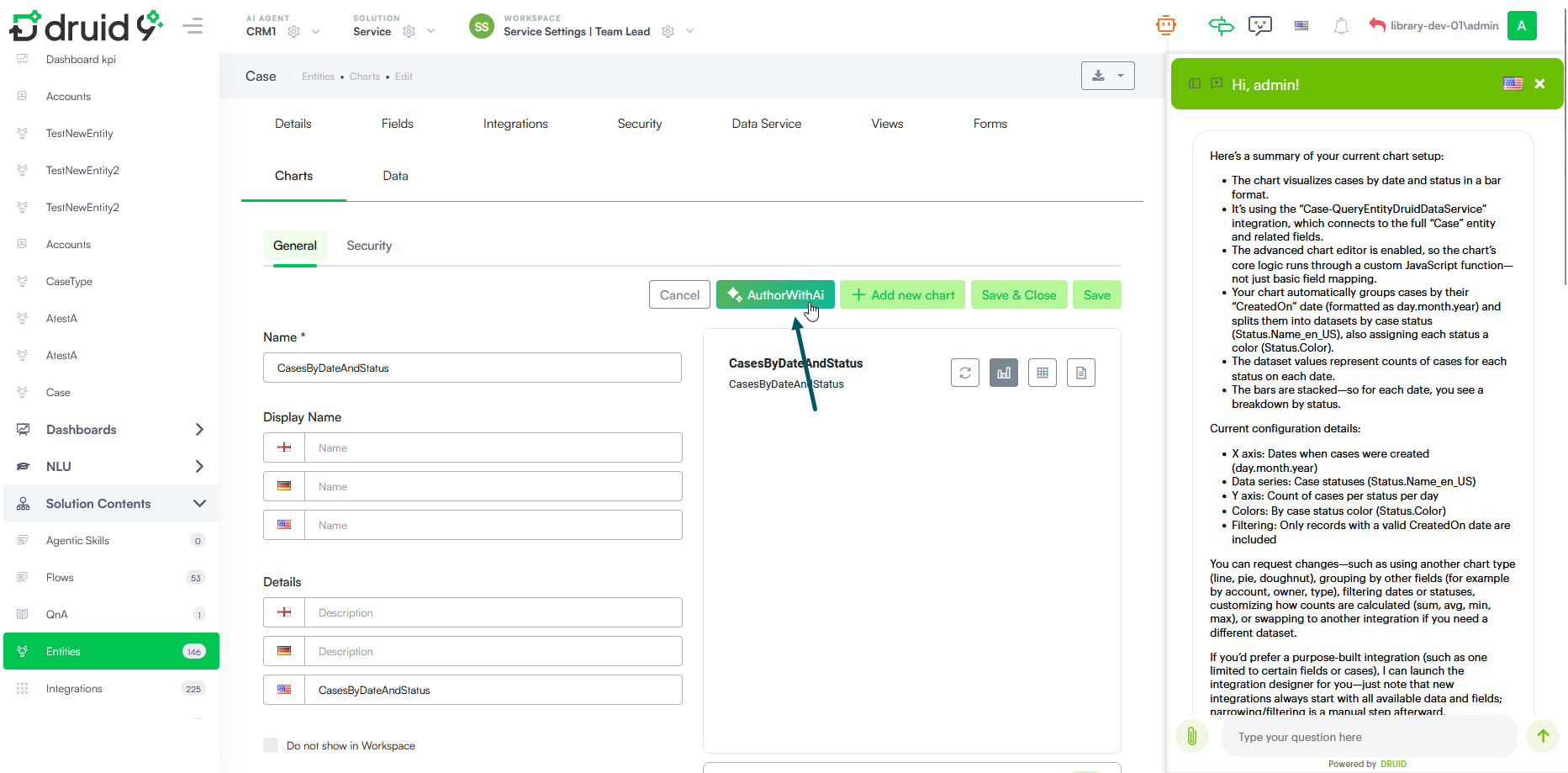Open the green signpost icon in header
Image resolution: width=1568 pixels, height=773 pixels.
tap(1221, 25)
